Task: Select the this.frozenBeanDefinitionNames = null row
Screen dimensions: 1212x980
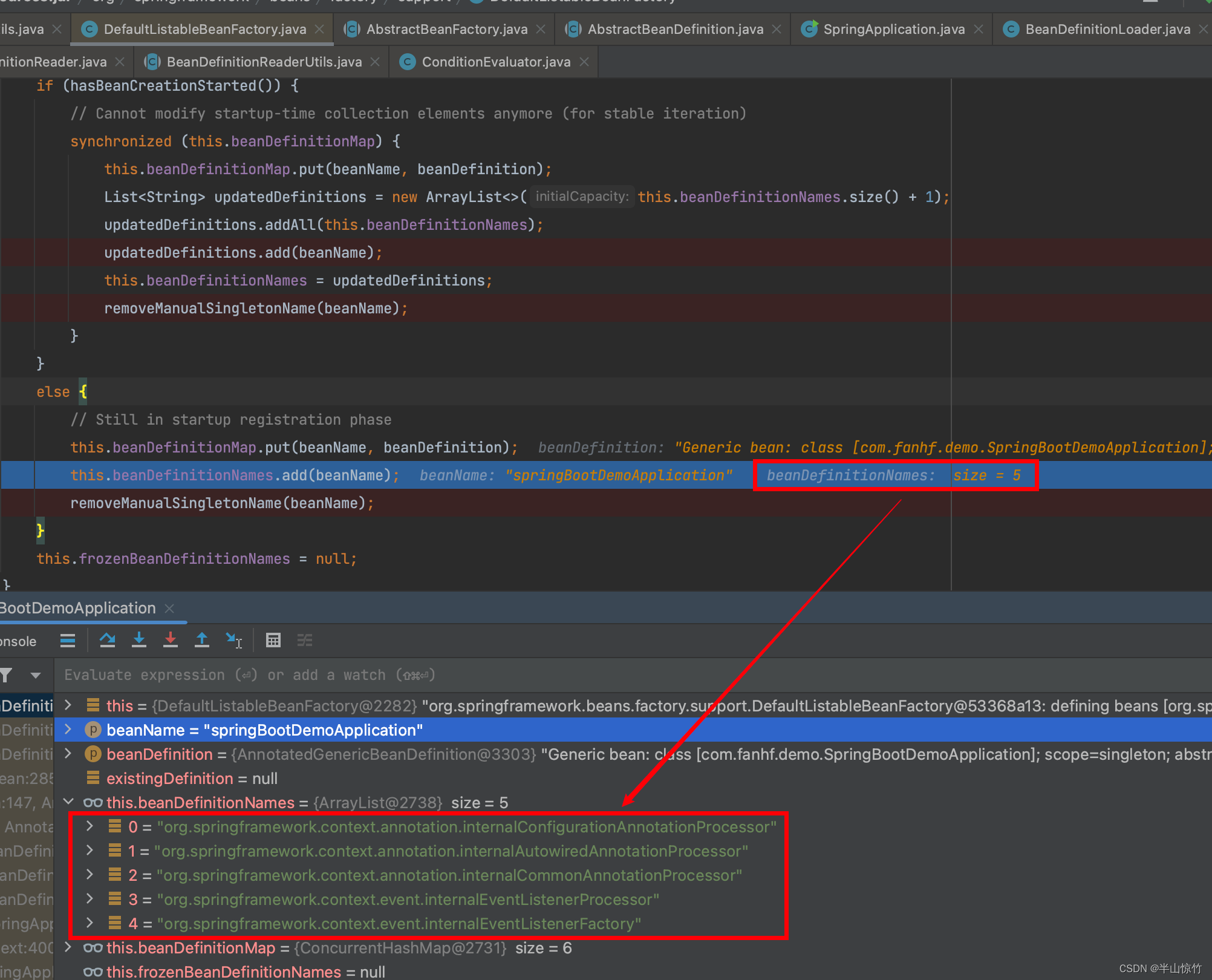Action: (633, 972)
